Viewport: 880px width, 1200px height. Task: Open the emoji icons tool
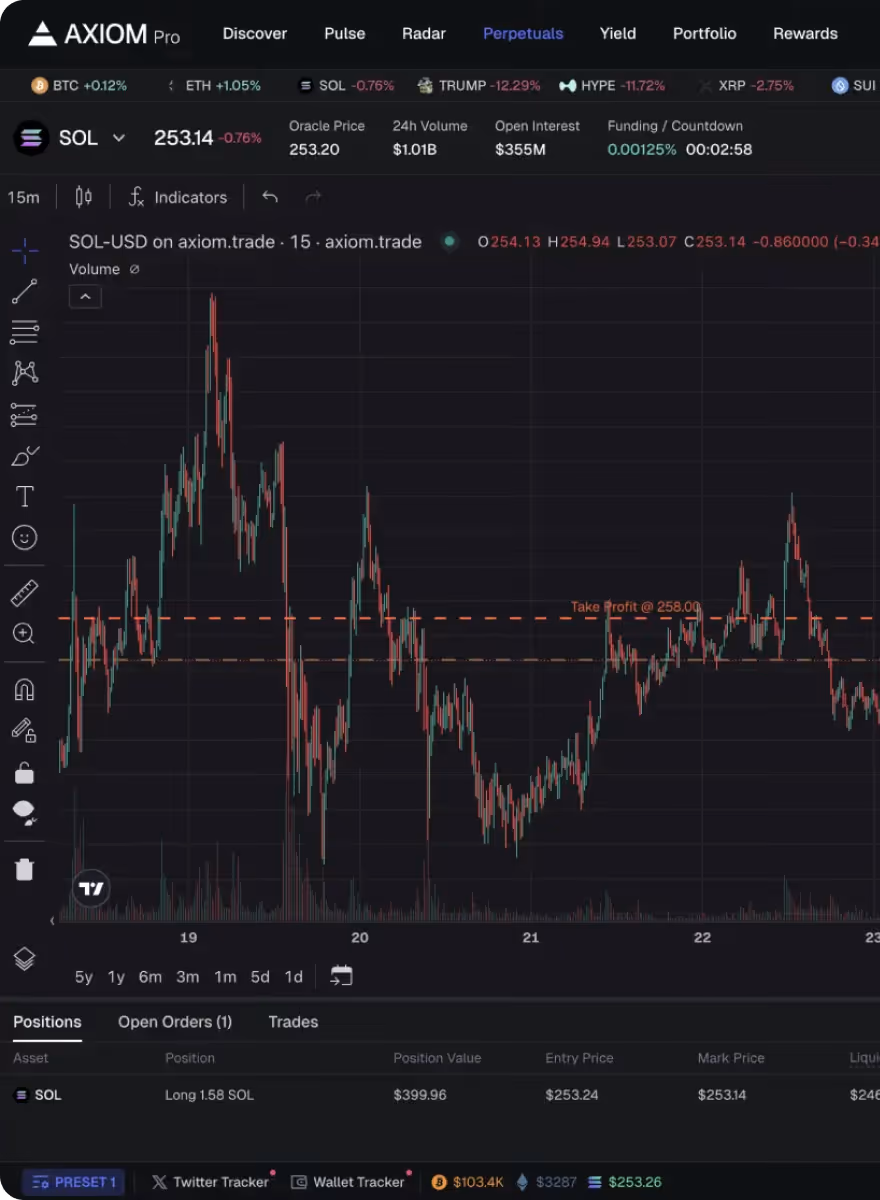(25, 538)
